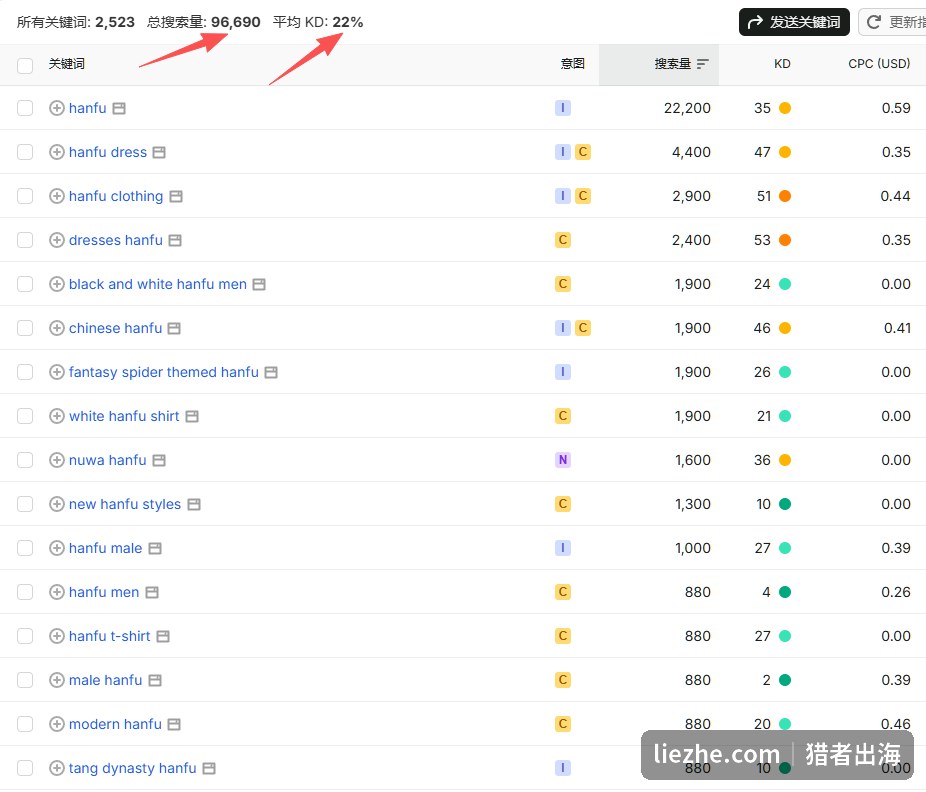Viewport: 926px width, 792px height.
Task: Check hanfu t-shirt row checkbox
Action: coord(25,636)
